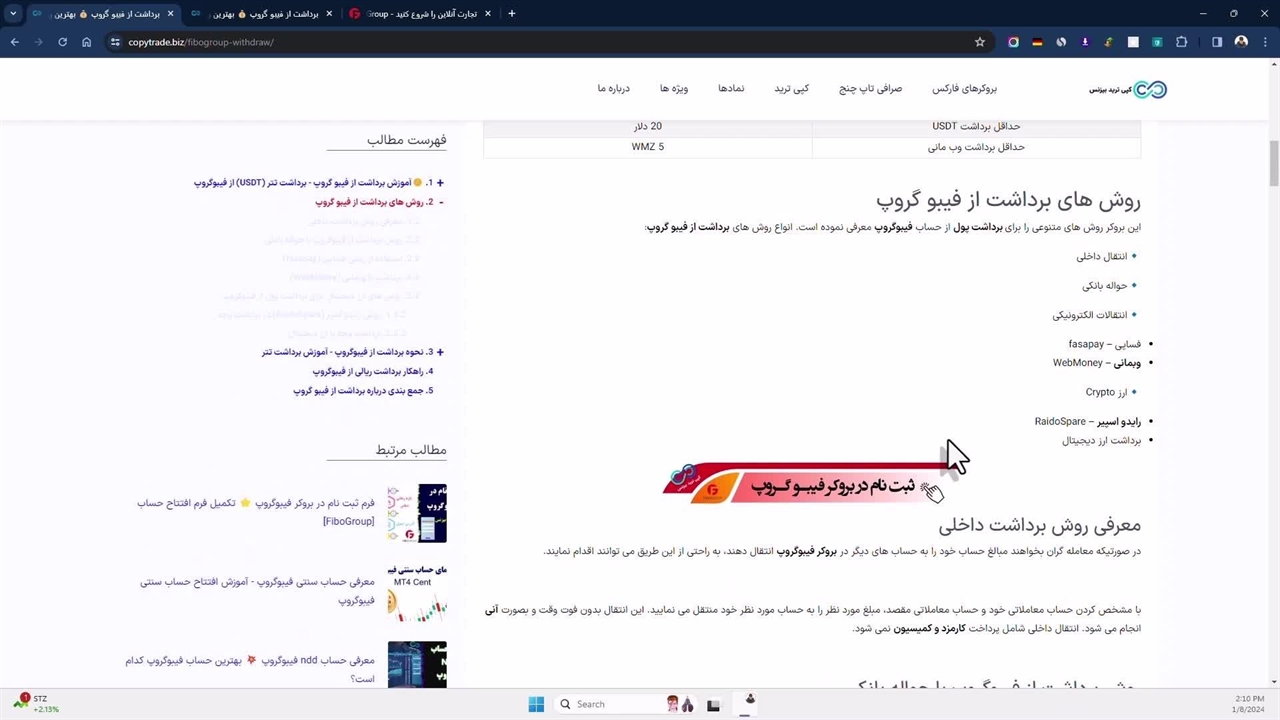Image resolution: width=1280 pixels, height=720 pixels.
Task: Expand table of contents section 1
Action: [440, 183]
